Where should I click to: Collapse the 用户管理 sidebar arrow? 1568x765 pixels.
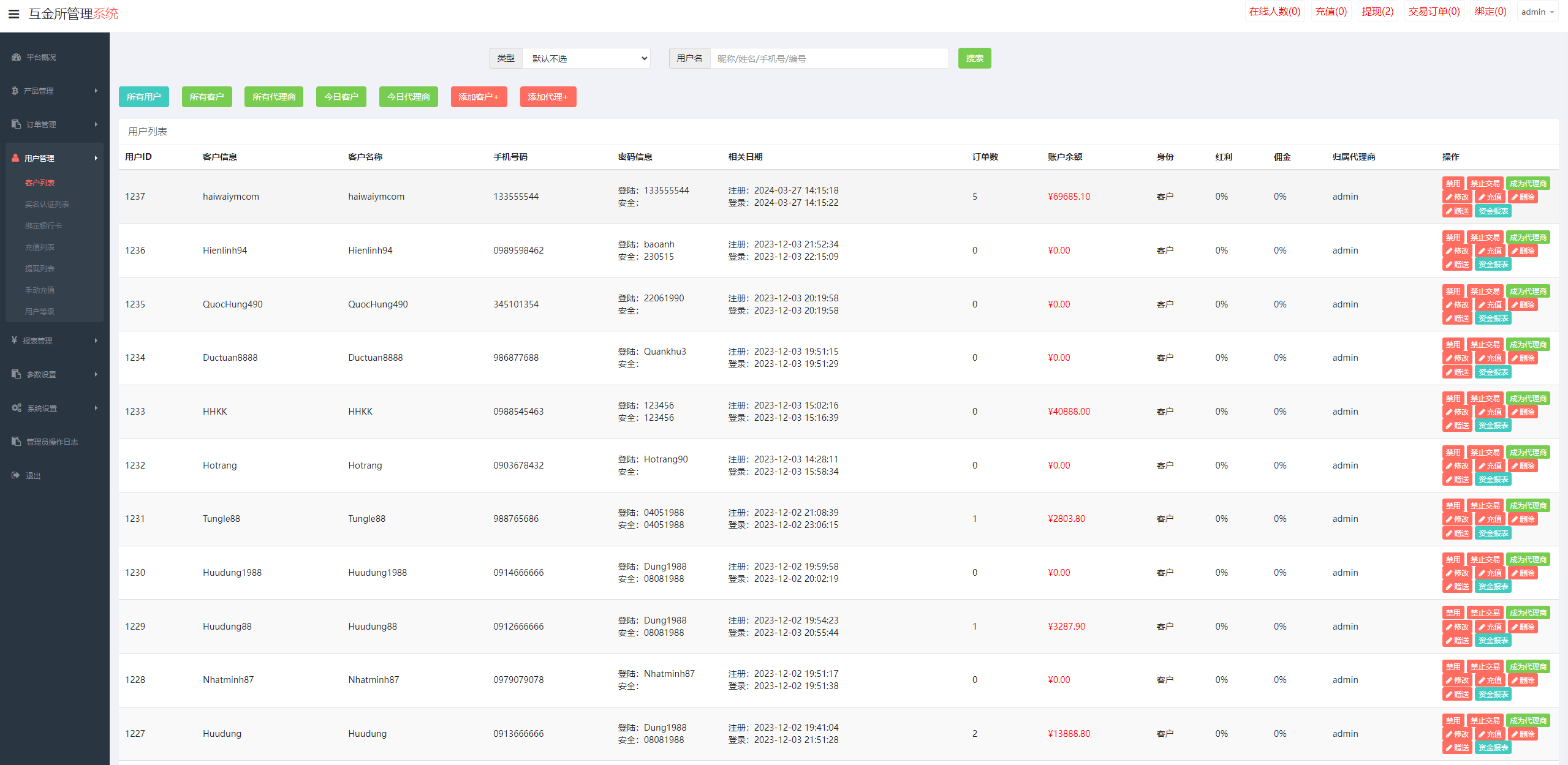tap(96, 158)
